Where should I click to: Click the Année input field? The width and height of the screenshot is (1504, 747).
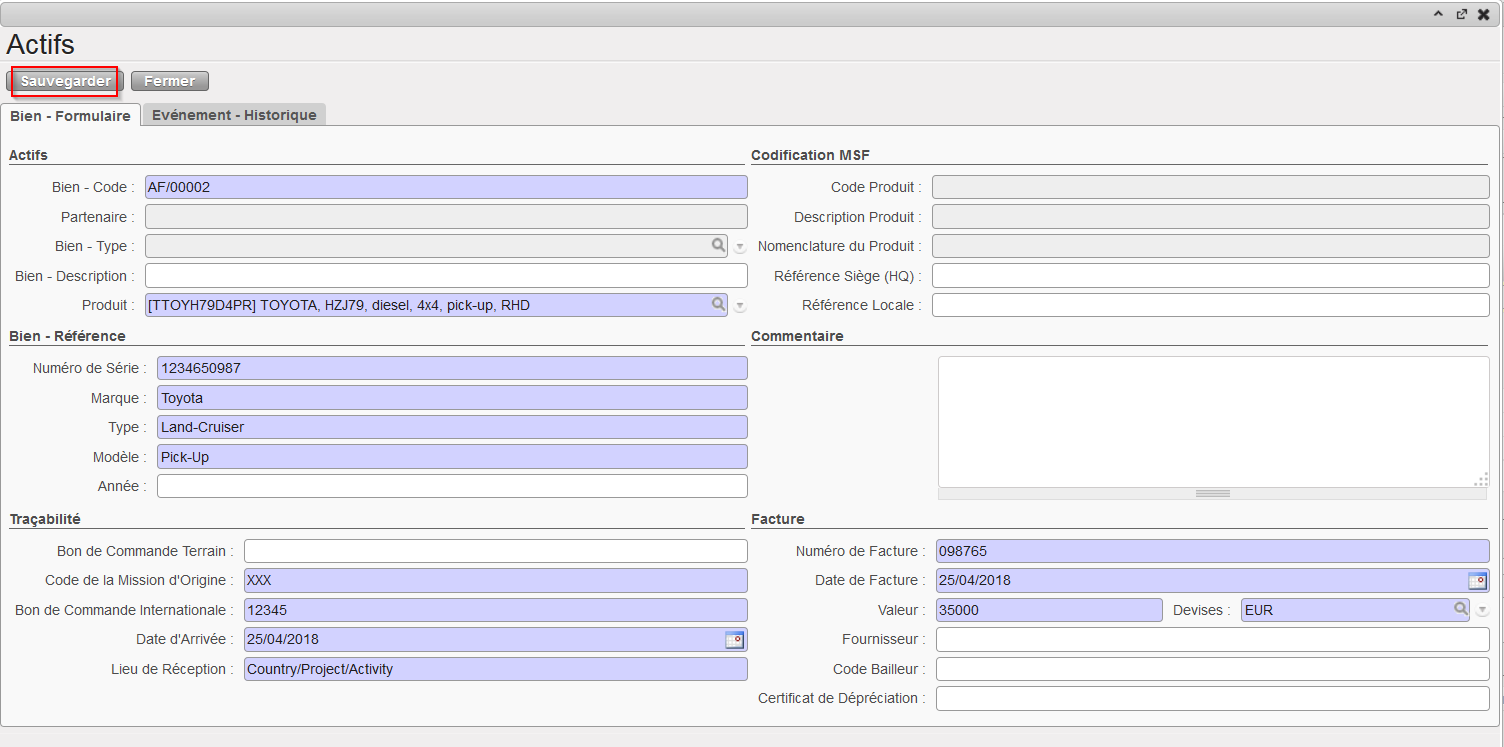tap(452, 486)
